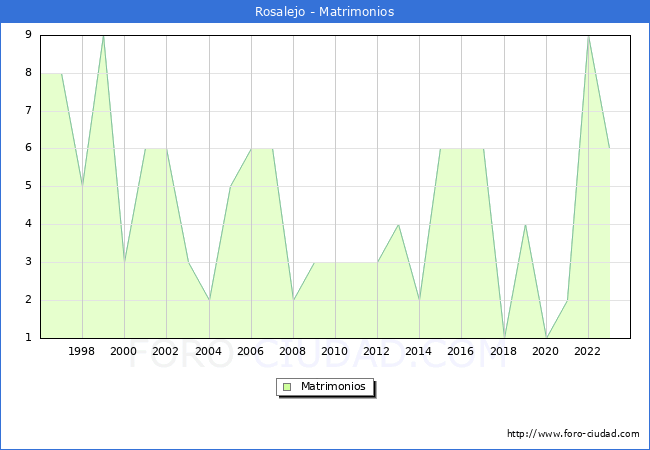Click y-axis label 9

[x=28, y=34]
